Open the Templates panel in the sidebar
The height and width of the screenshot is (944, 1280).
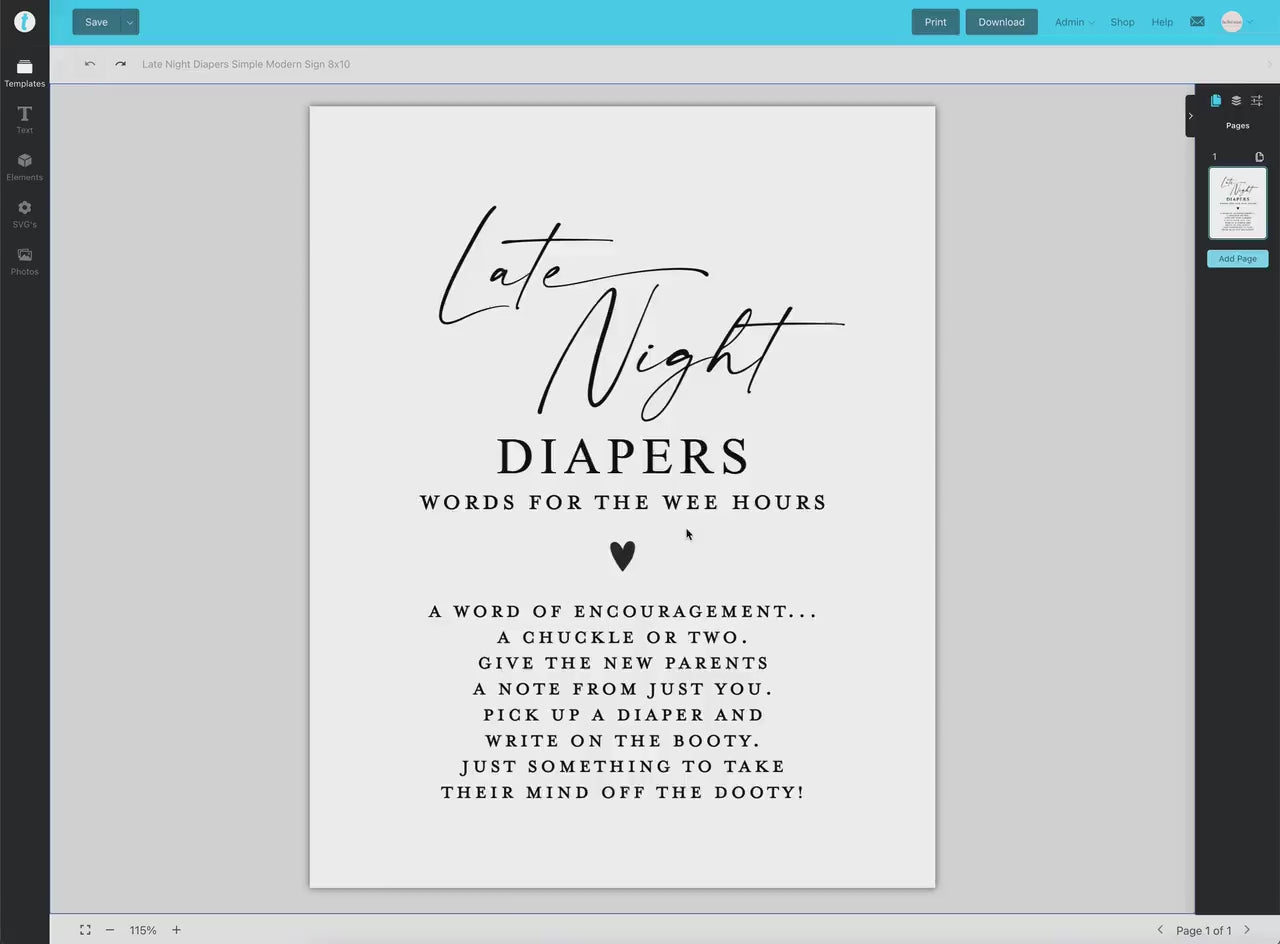coord(24,73)
